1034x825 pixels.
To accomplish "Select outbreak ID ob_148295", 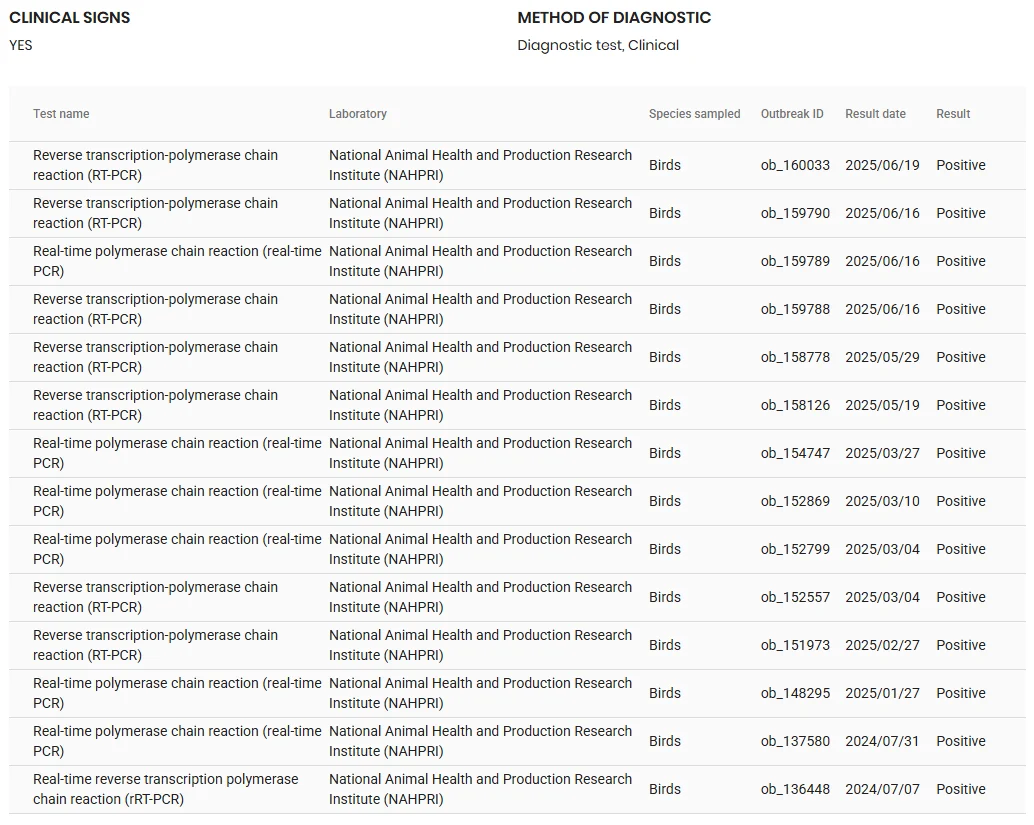I will point(795,693).
